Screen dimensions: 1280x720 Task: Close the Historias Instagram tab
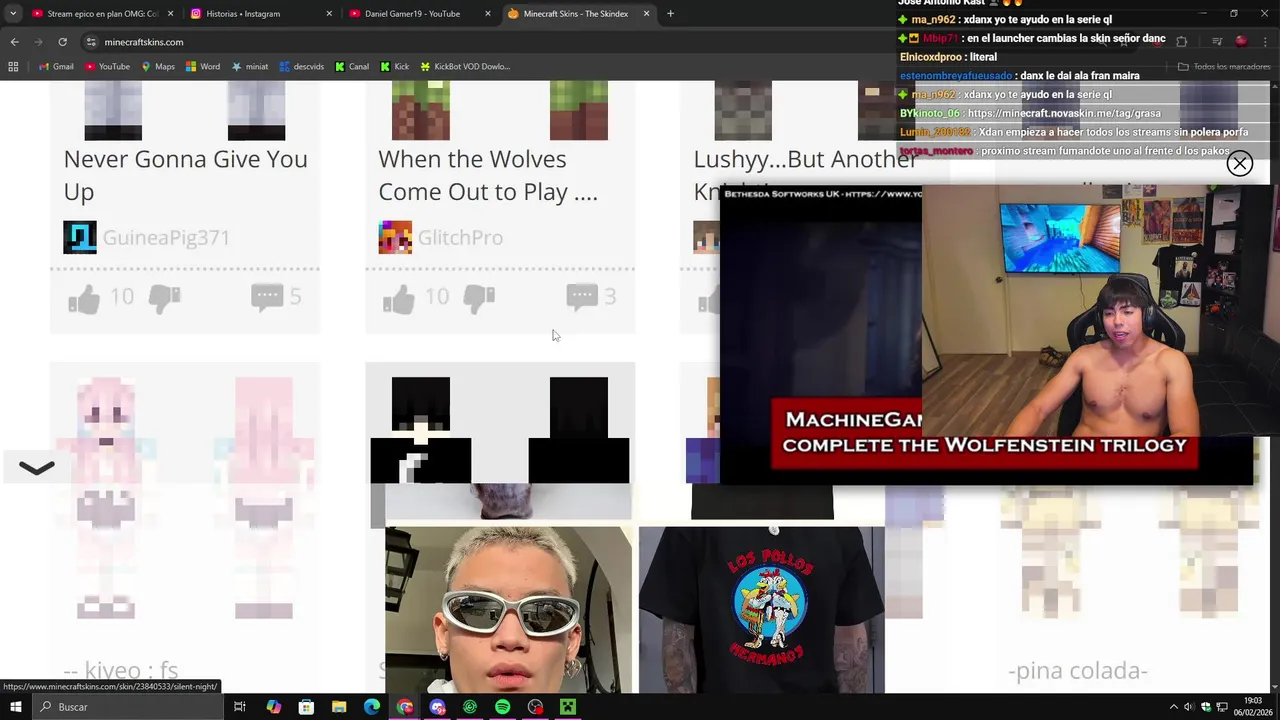click(329, 14)
